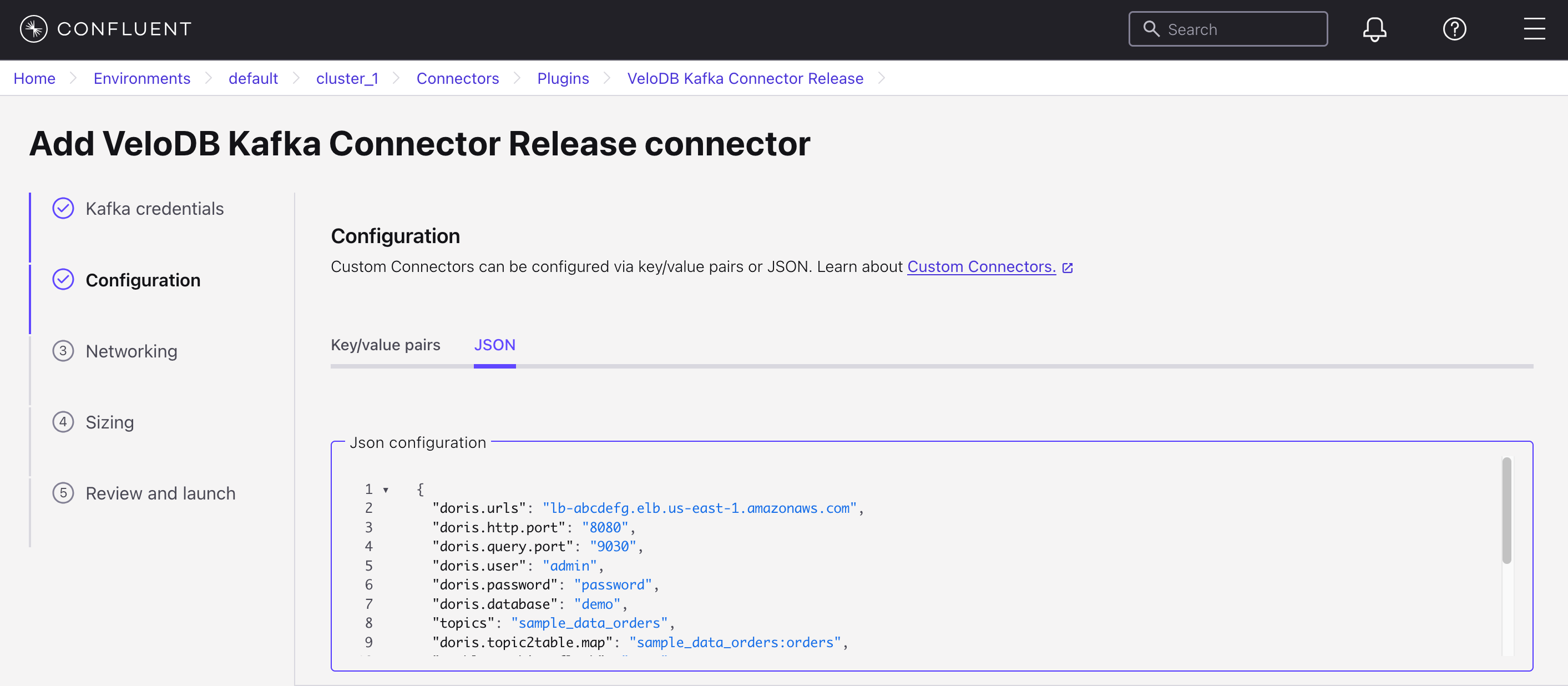Click in the Search input field

click(1242, 29)
